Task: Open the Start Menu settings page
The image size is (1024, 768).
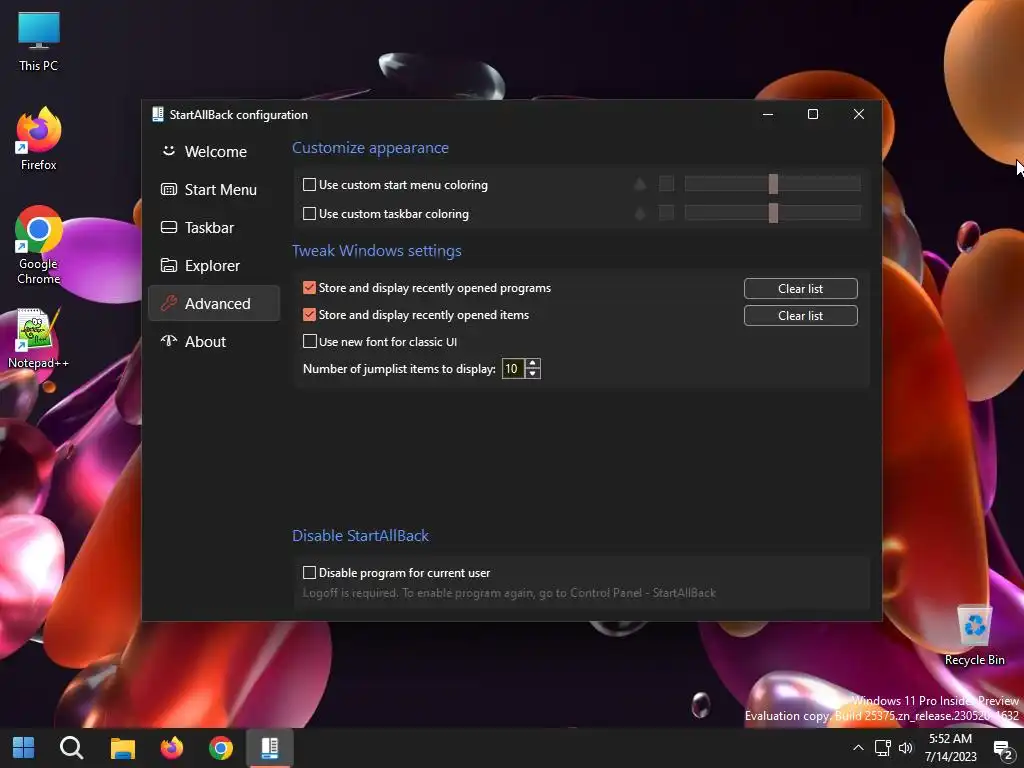Action: [x=214, y=189]
